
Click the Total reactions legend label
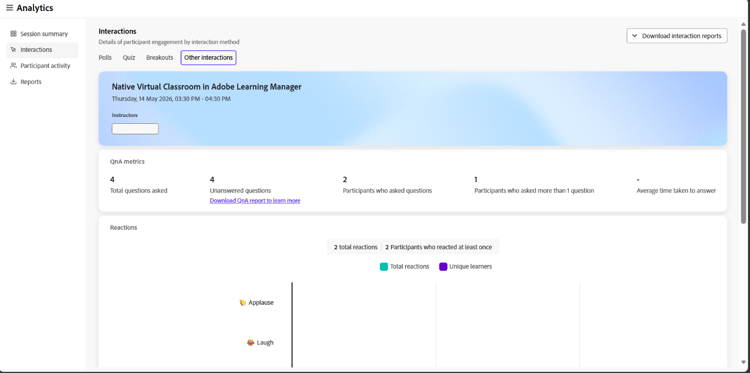pyautogui.click(x=409, y=266)
